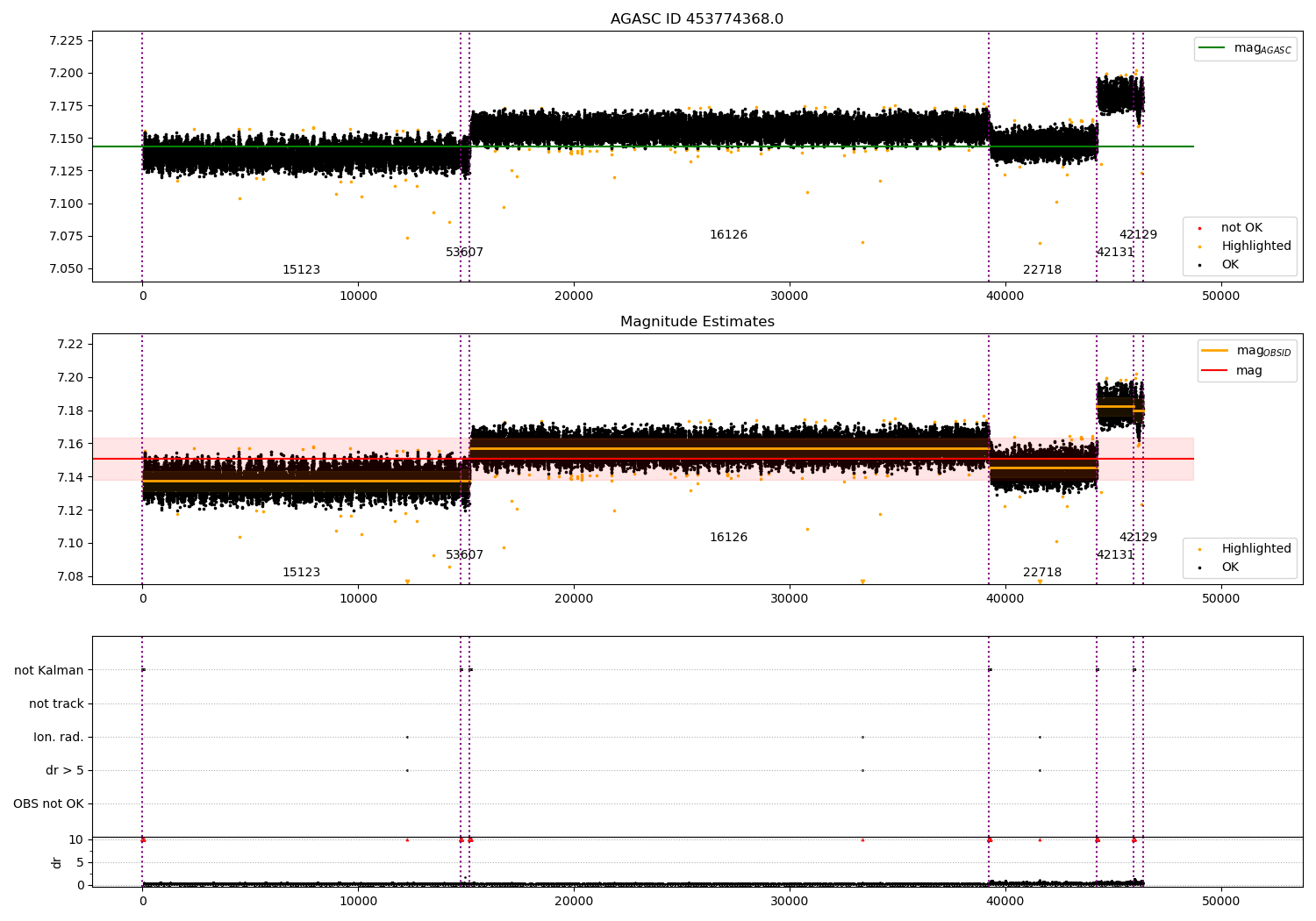Click the 7.125 y-axis tick label
1316x921 pixels.
[66, 171]
